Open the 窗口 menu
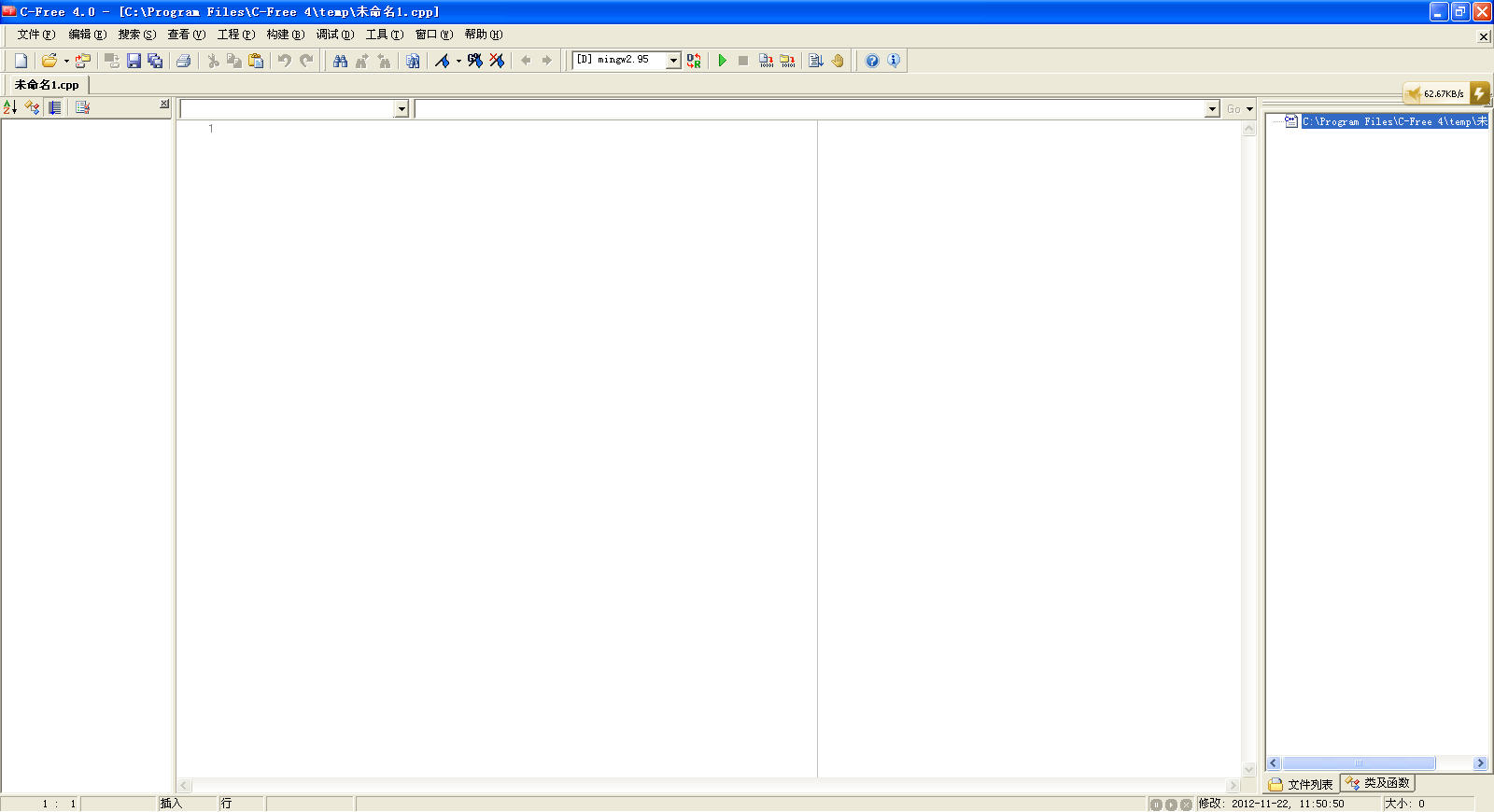This screenshot has height=812, width=1494. coord(433,35)
